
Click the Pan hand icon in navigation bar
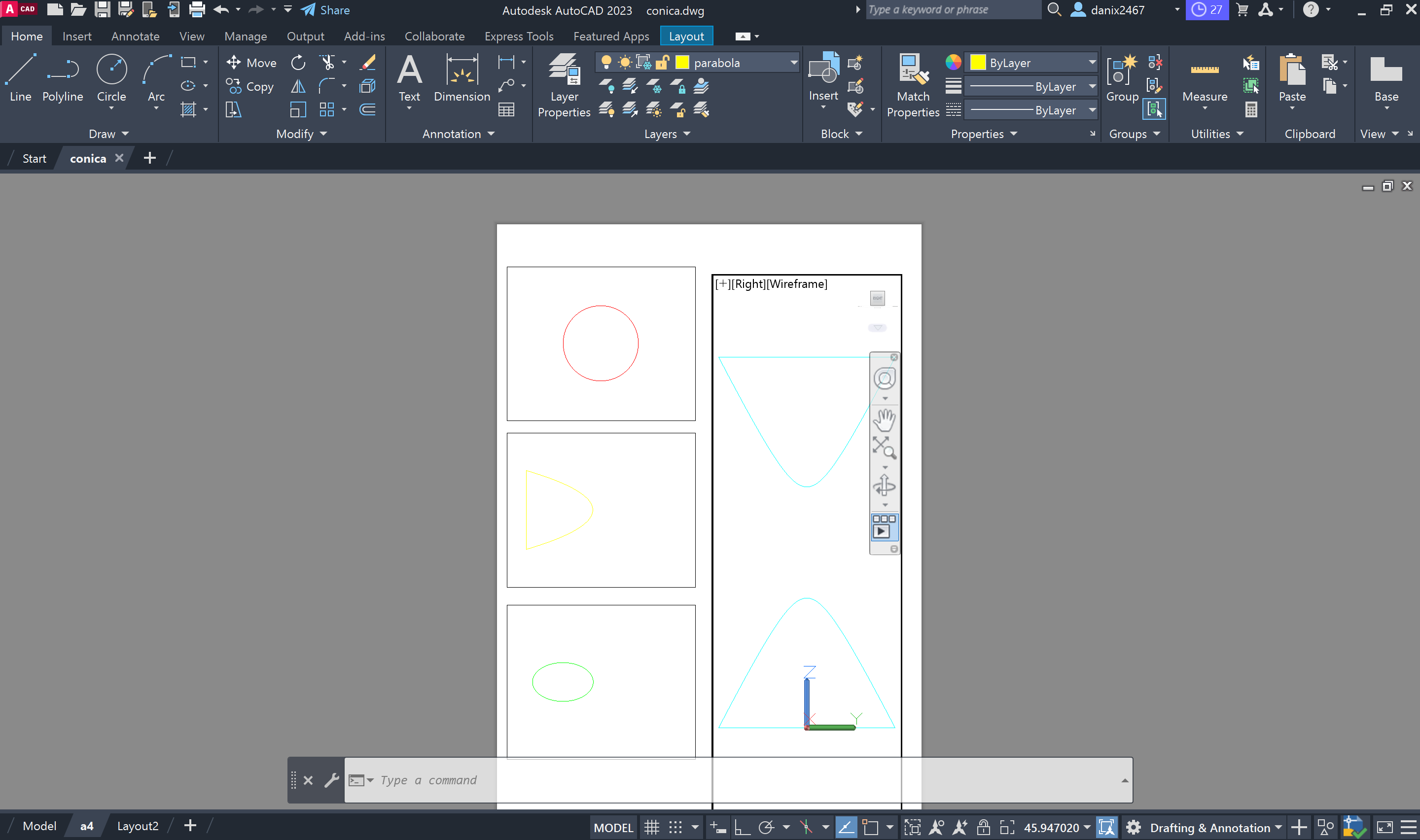[x=884, y=420]
